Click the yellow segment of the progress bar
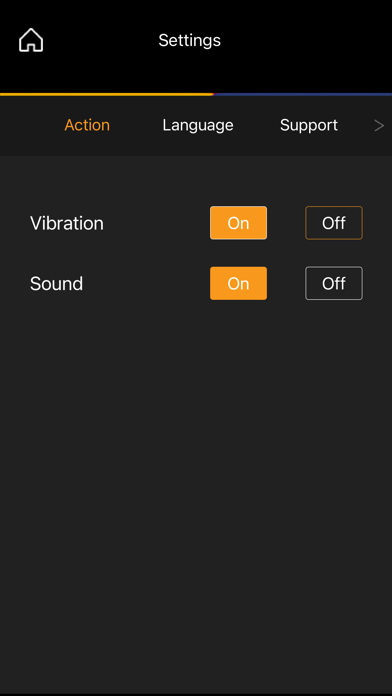Image resolution: width=392 pixels, height=696 pixels. (107, 94)
